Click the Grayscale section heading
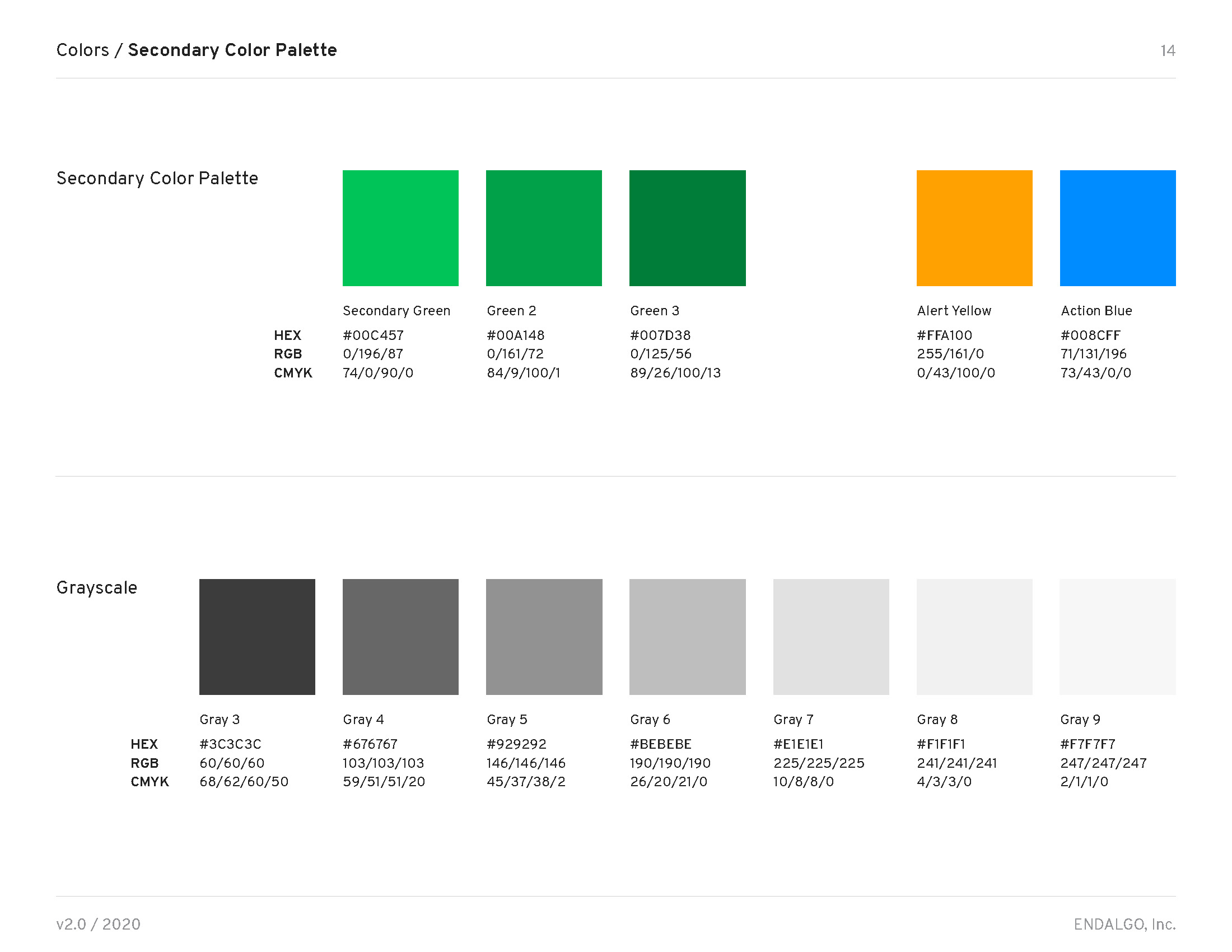Image resolution: width=1232 pixels, height=952 pixels. pos(96,587)
